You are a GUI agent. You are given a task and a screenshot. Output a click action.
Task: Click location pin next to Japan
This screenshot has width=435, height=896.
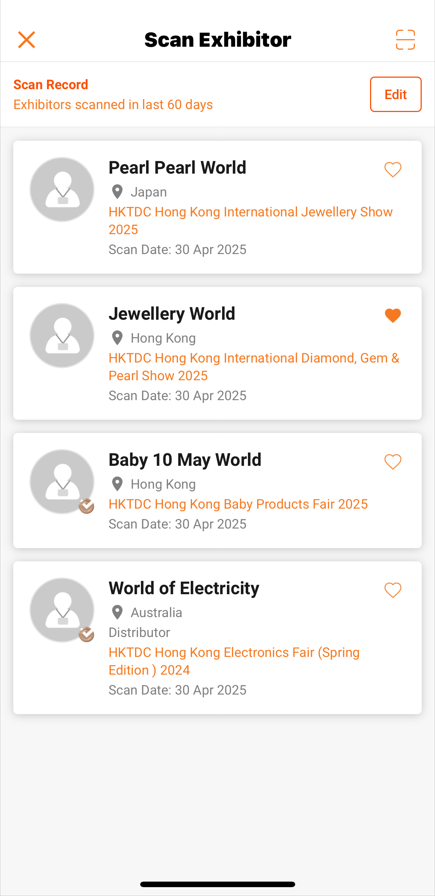(x=117, y=191)
